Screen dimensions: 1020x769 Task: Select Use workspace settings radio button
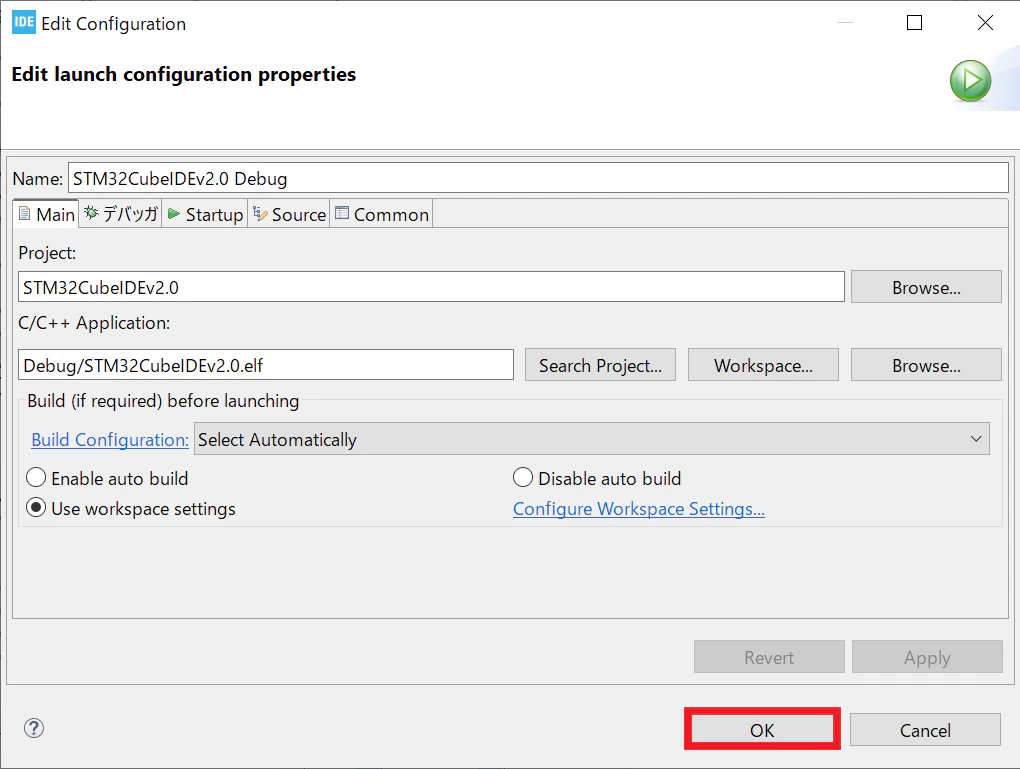click(36, 508)
